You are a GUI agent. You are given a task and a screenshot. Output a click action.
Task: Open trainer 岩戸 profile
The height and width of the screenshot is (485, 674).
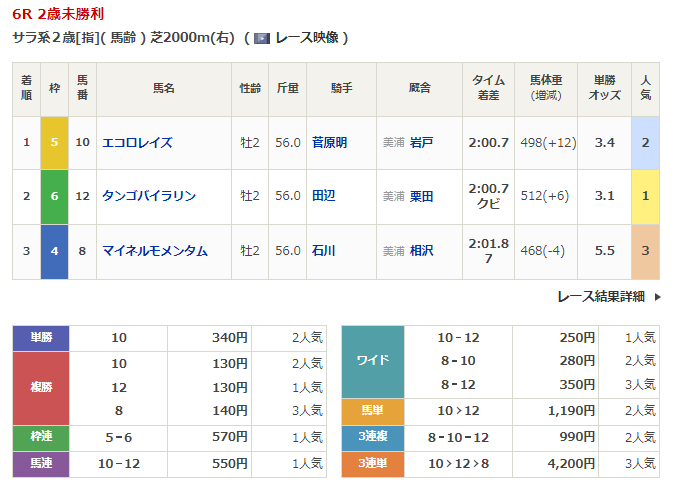[421, 143]
